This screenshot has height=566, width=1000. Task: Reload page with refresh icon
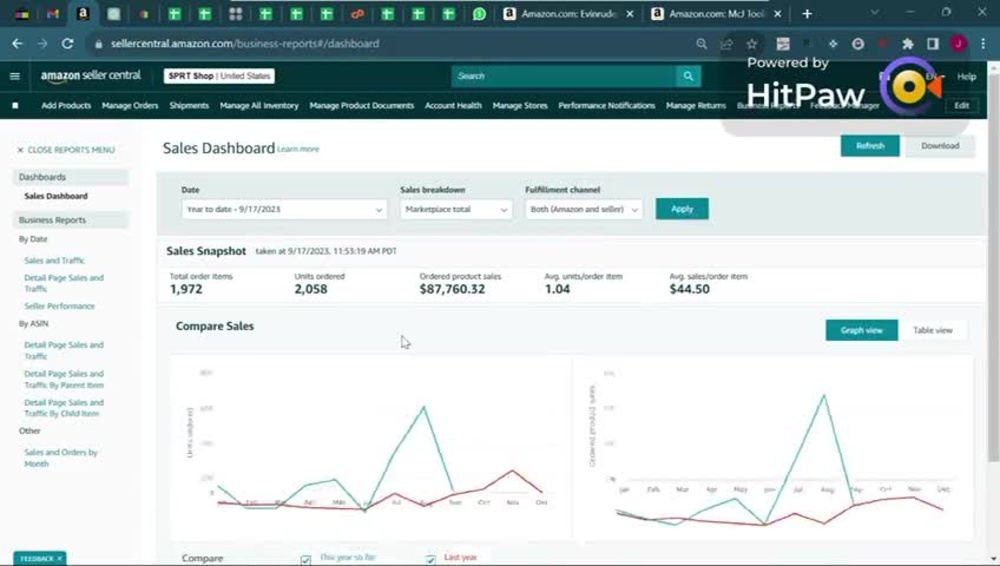pyautogui.click(x=68, y=44)
